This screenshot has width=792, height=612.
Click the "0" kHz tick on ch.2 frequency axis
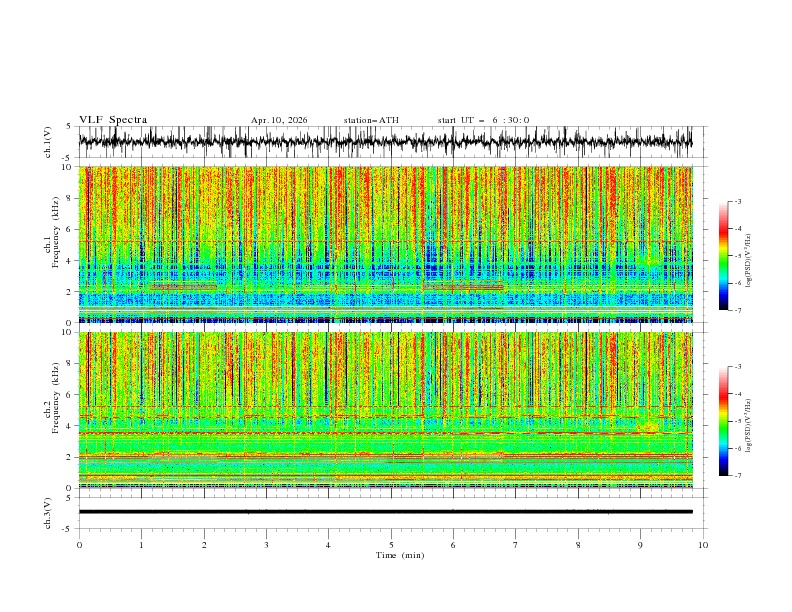(70, 488)
